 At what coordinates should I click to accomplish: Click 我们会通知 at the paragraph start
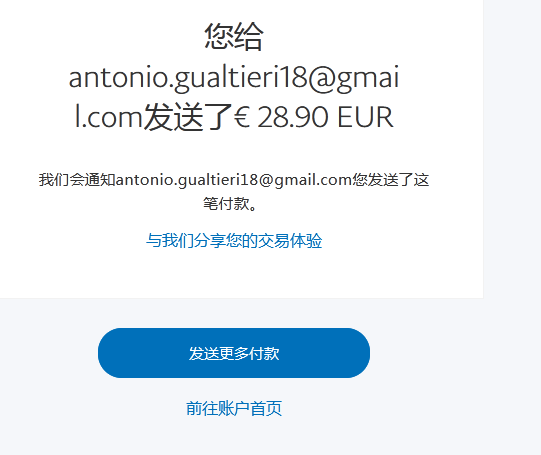click(77, 180)
